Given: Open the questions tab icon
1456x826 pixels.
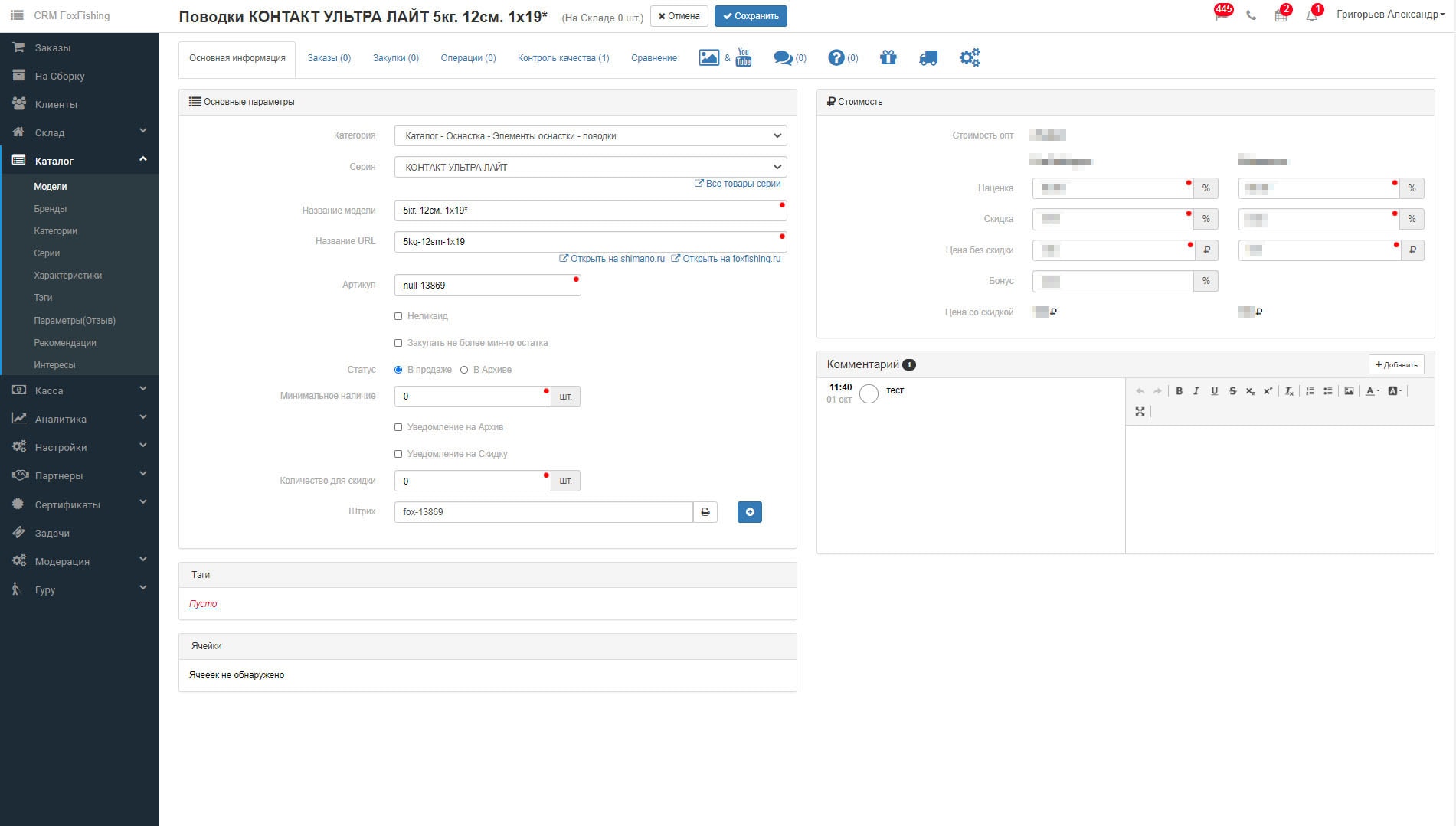Looking at the screenshot, I should (843, 58).
